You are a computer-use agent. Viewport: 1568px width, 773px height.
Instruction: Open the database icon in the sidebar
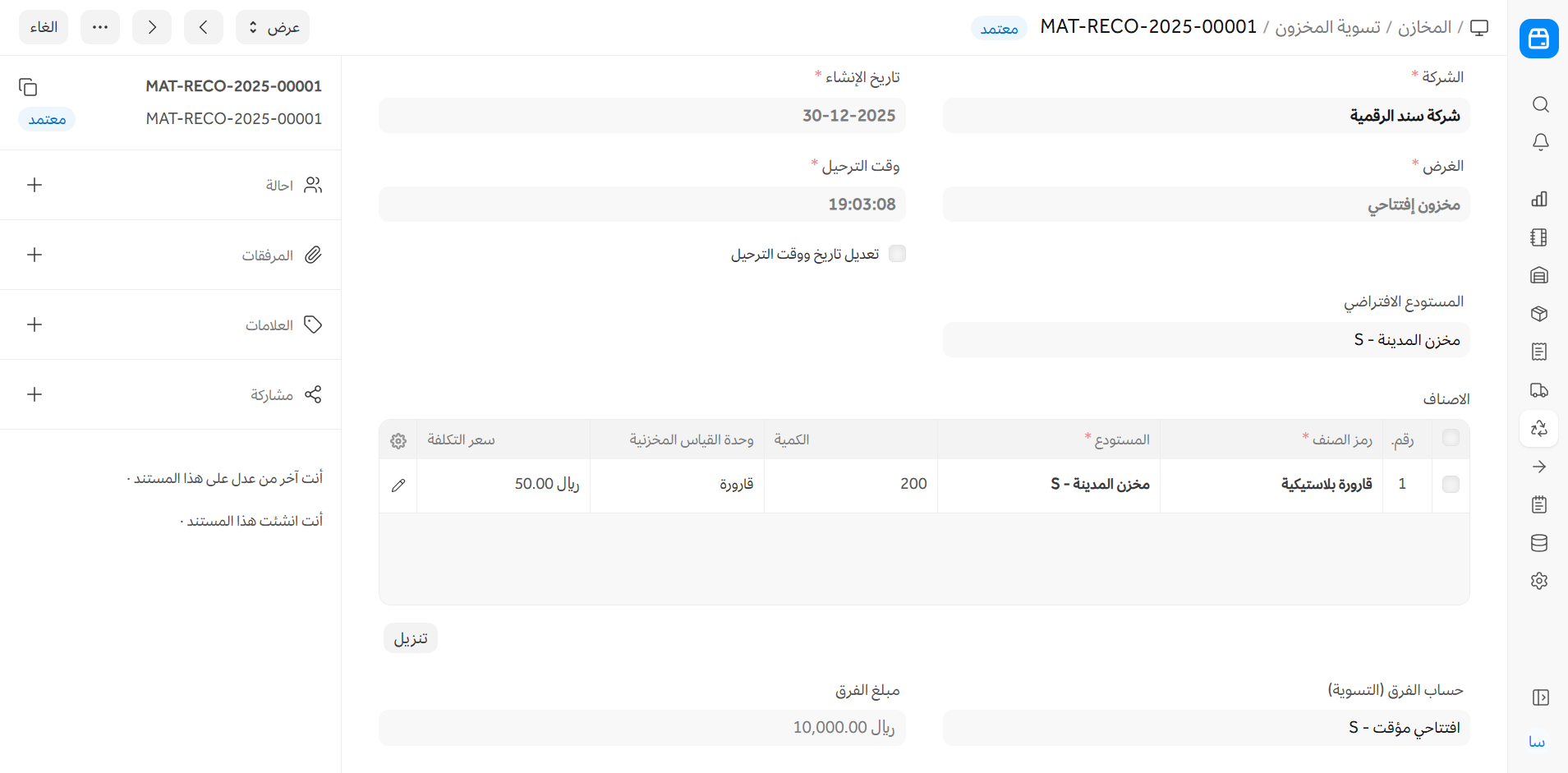click(x=1539, y=543)
